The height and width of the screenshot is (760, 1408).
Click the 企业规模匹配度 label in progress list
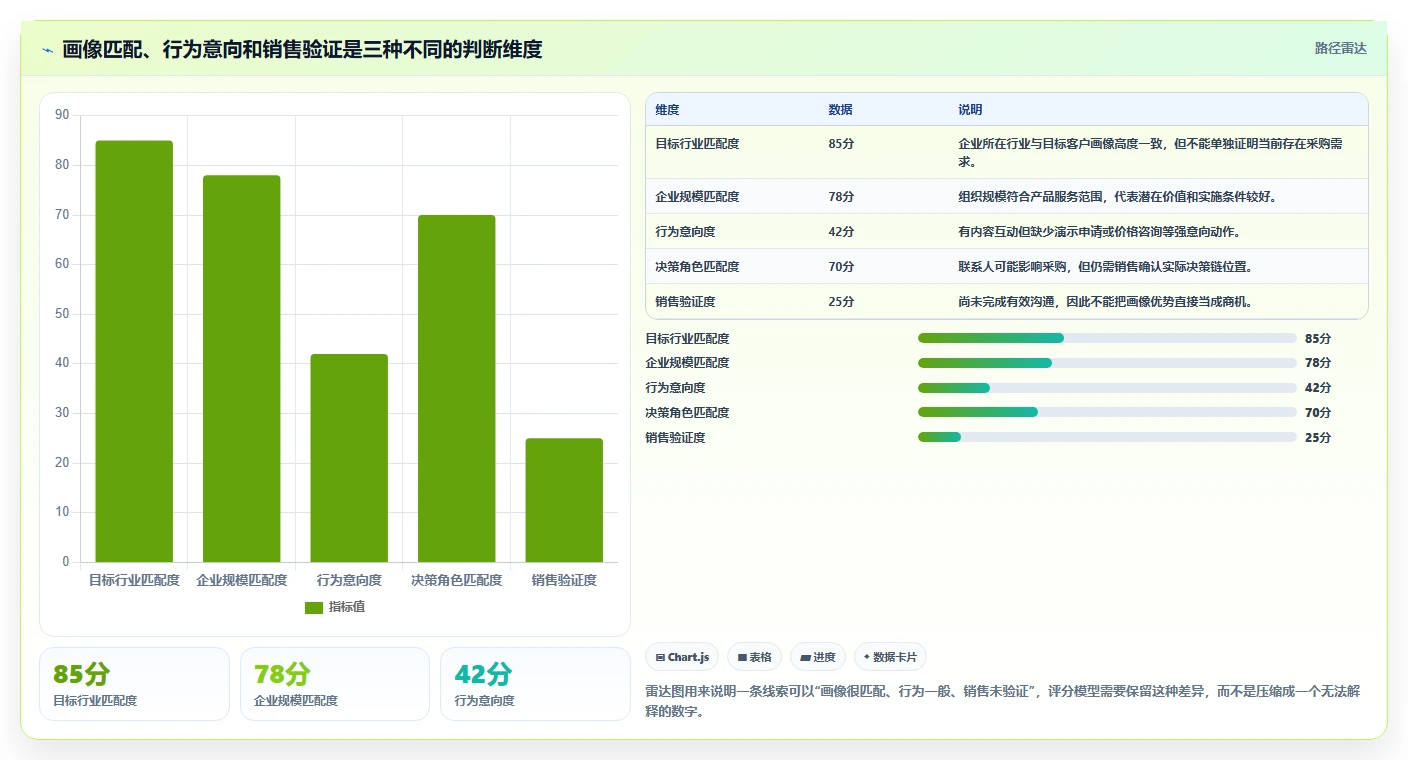tap(687, 363)
